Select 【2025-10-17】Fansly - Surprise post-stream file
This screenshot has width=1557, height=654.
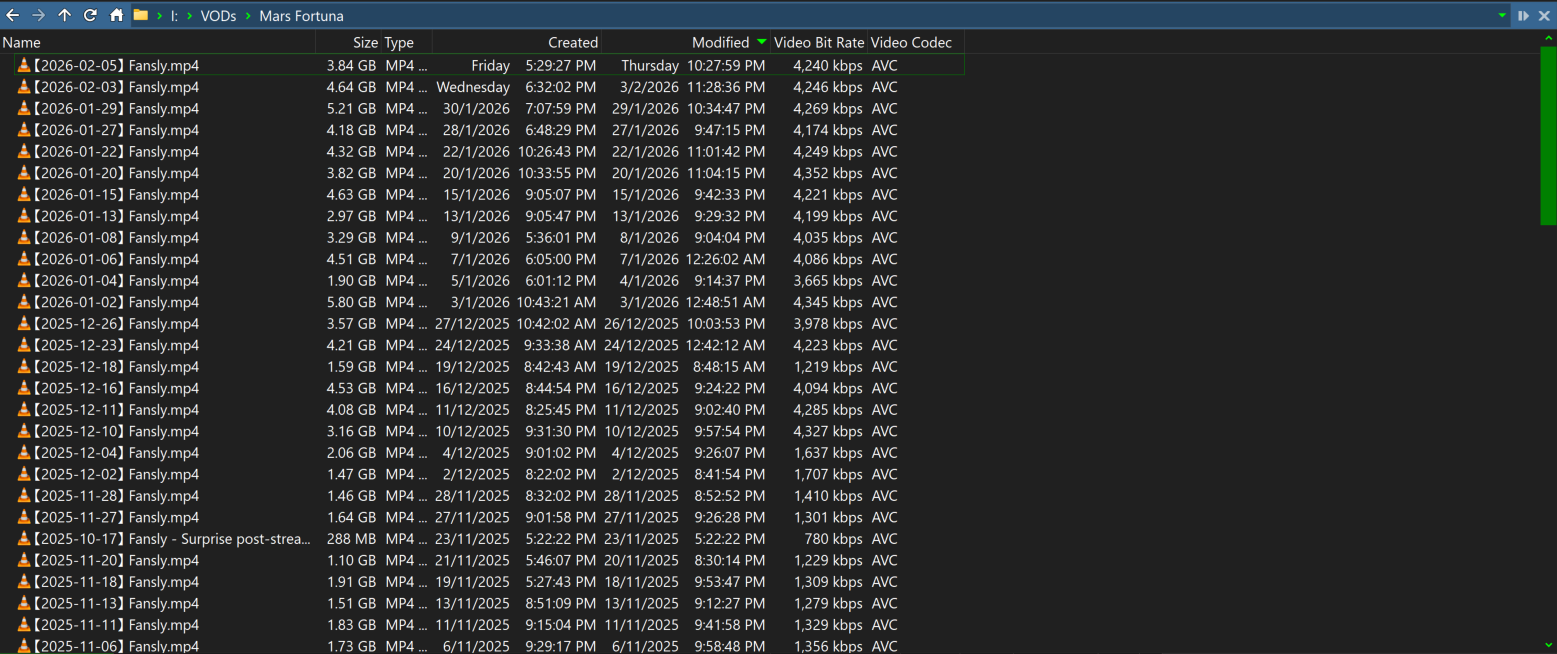[x=172, y=539]
